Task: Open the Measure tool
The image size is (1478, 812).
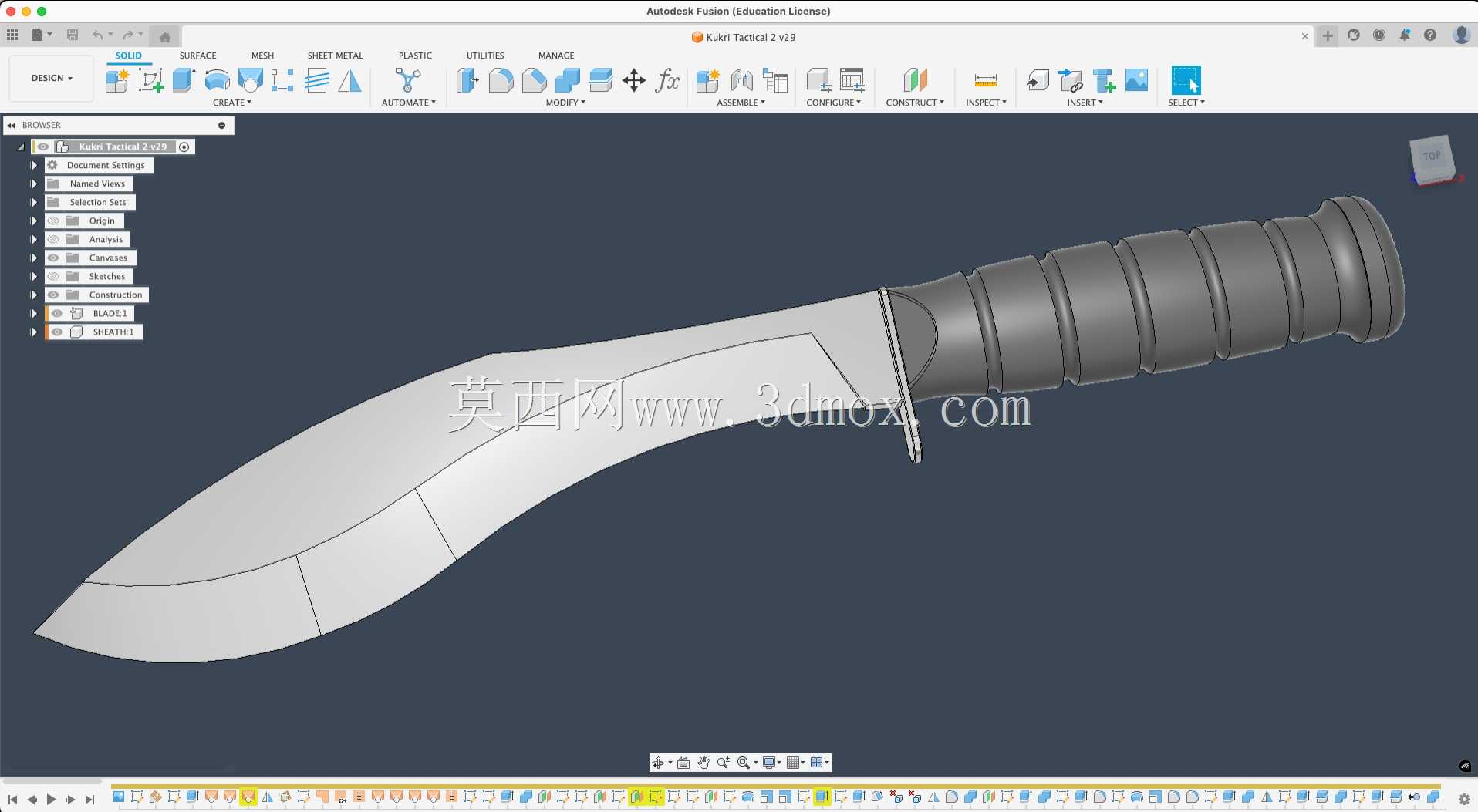Action: (x=986, y=80)
